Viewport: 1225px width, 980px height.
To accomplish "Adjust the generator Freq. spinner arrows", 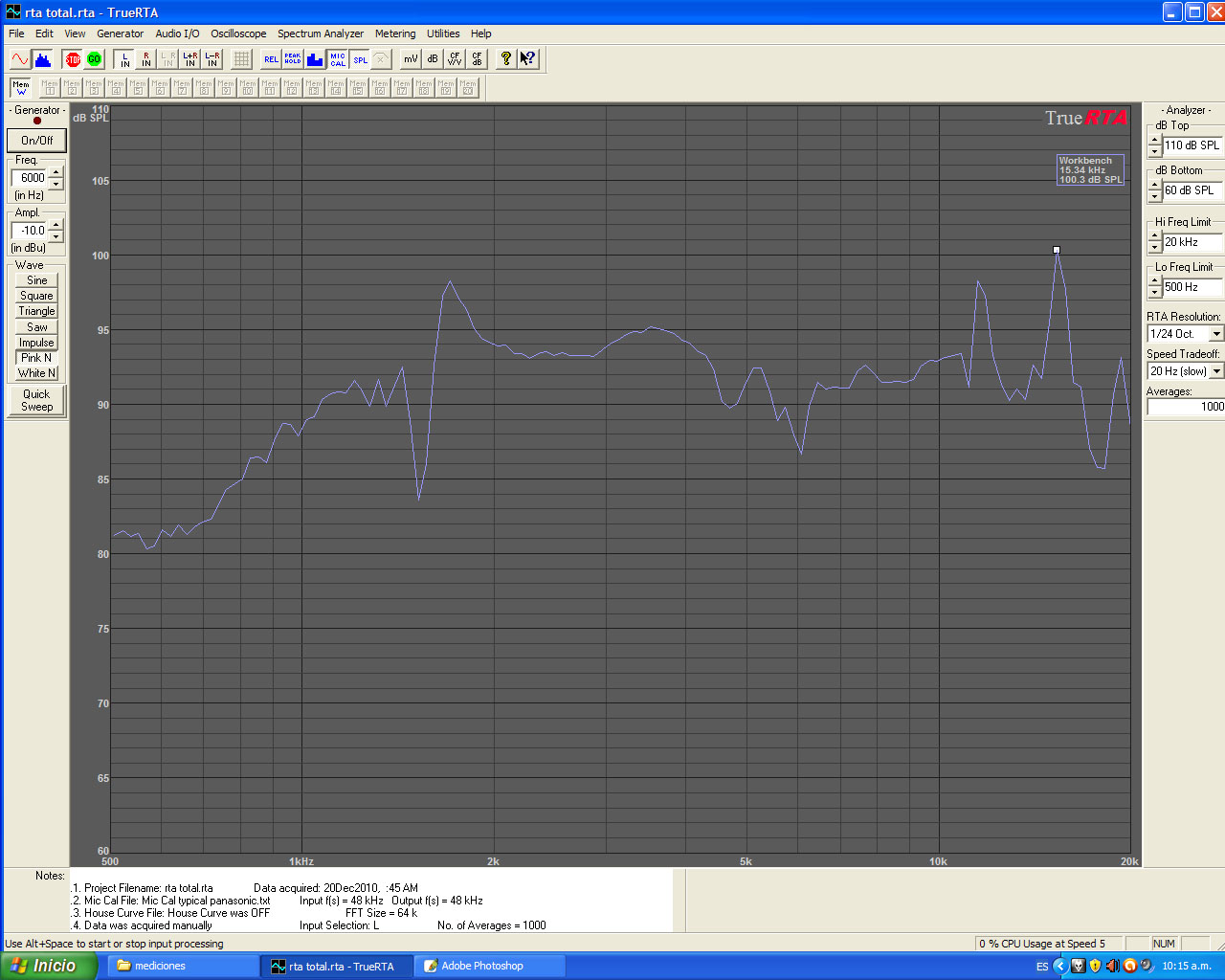I will pos(56,178).
